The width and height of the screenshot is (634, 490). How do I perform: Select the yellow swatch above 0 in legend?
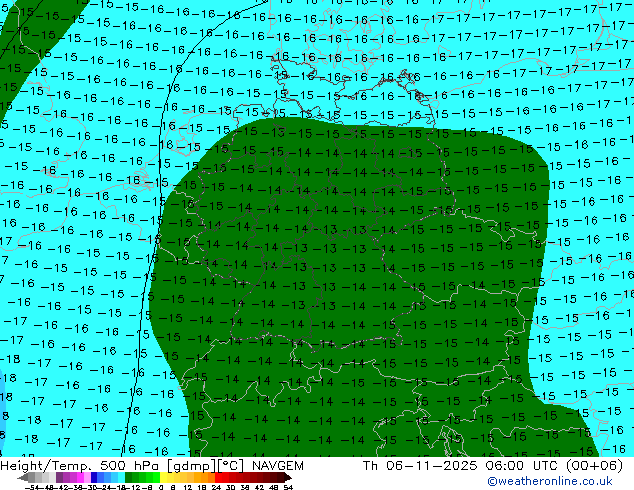coord(163,478)
